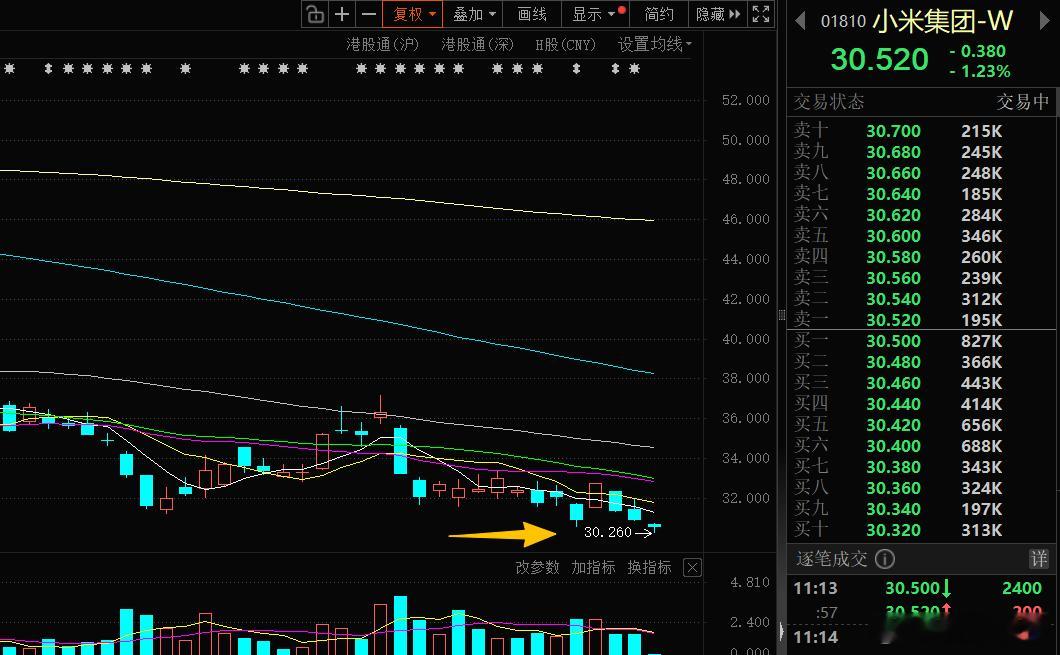Go to previous stock with left arrow
Viewport: 1060px width, 655px height.
pyautogui.click(x=800, y=21)
